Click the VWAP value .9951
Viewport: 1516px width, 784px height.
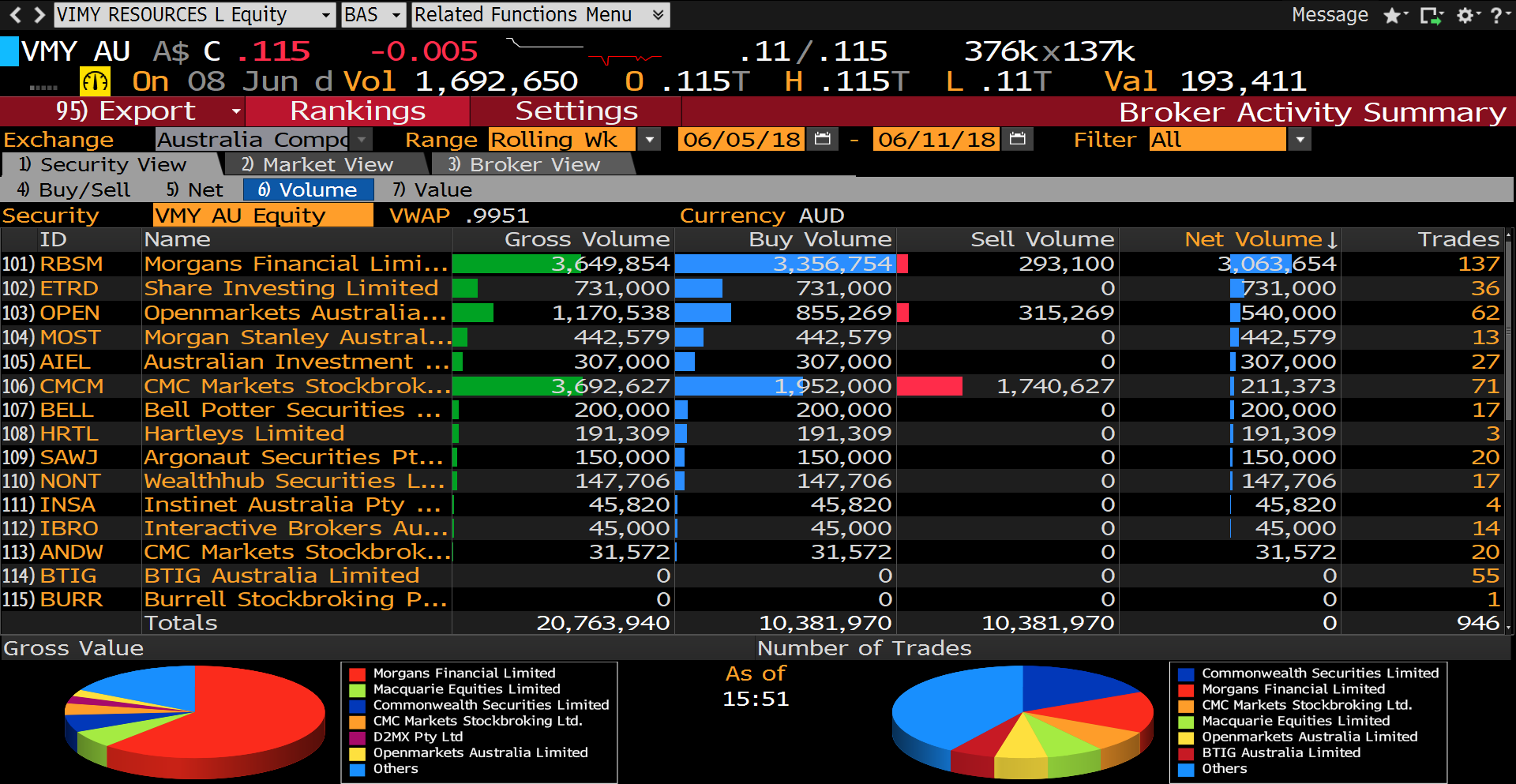click(497, 216)
